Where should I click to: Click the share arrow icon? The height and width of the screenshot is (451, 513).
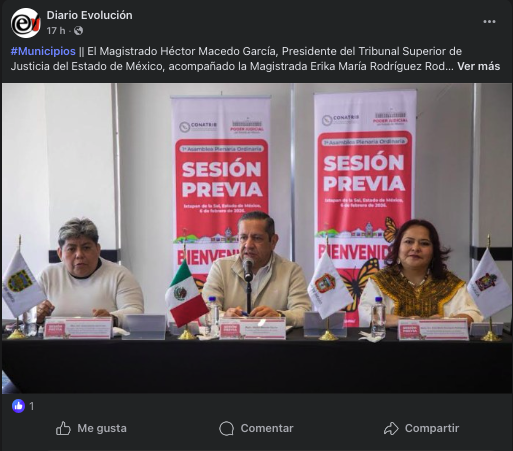391,428
